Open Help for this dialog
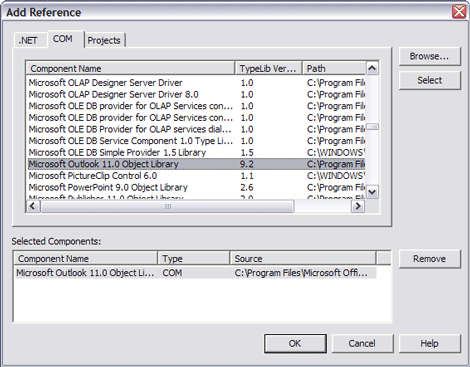 429,343
